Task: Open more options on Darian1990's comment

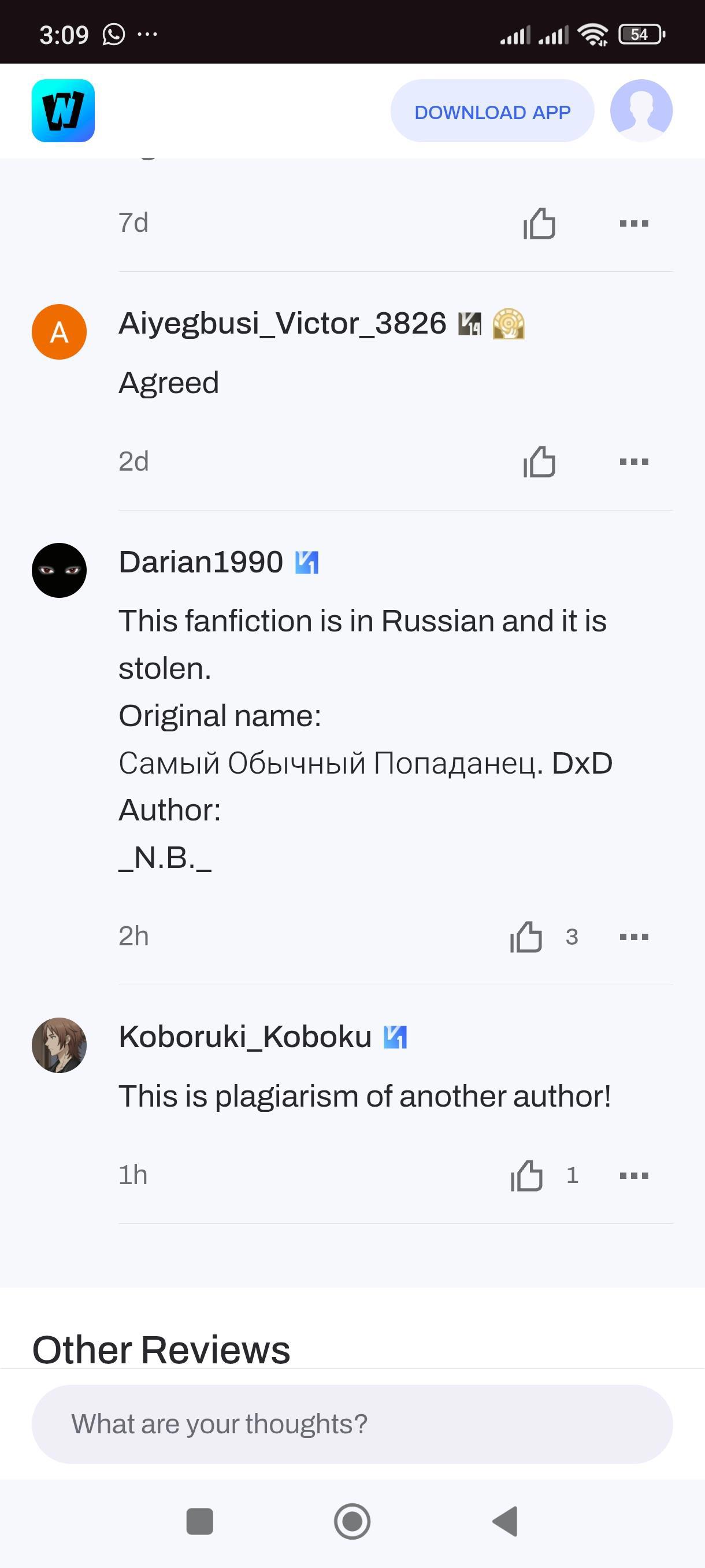Action: tap(634, 936)
